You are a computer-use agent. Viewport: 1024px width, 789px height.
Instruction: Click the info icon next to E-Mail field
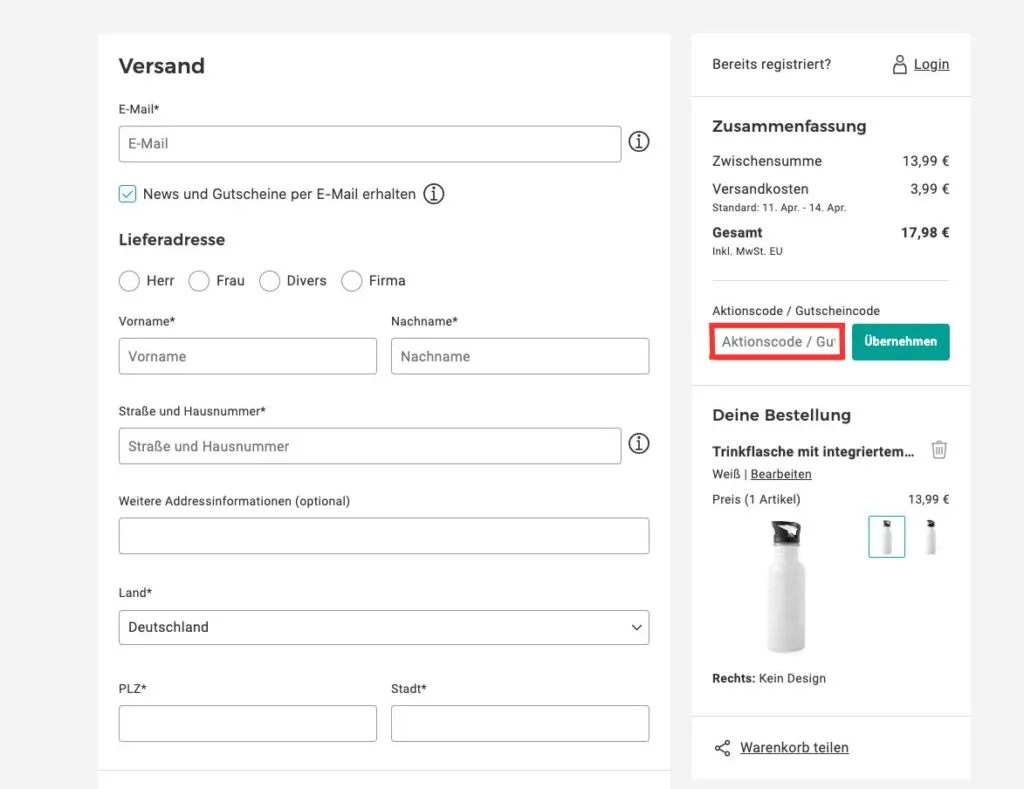[638, 142]
